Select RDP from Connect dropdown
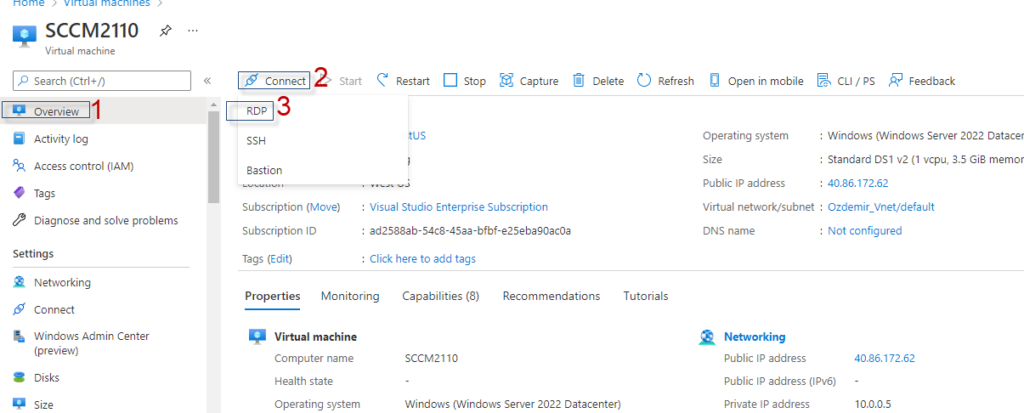Image resolution: width=1024 pixels, height=413 pixels. [257, 111]
